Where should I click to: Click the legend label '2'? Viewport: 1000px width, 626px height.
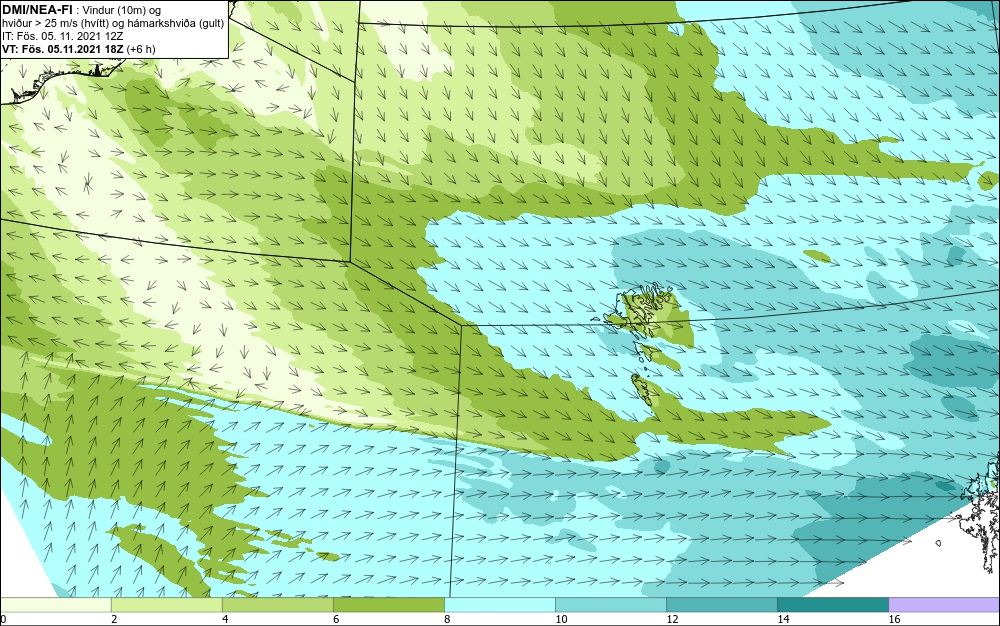(114, 619)
